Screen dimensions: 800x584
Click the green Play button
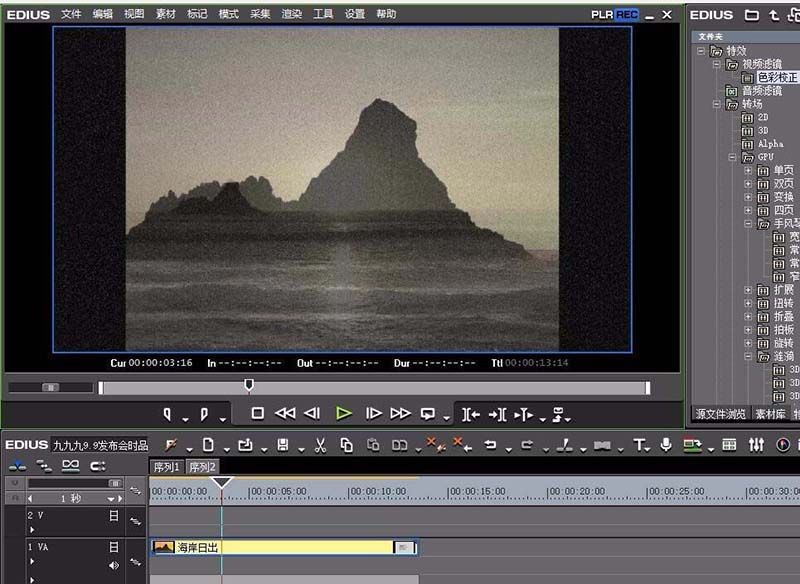coord(344,413)
